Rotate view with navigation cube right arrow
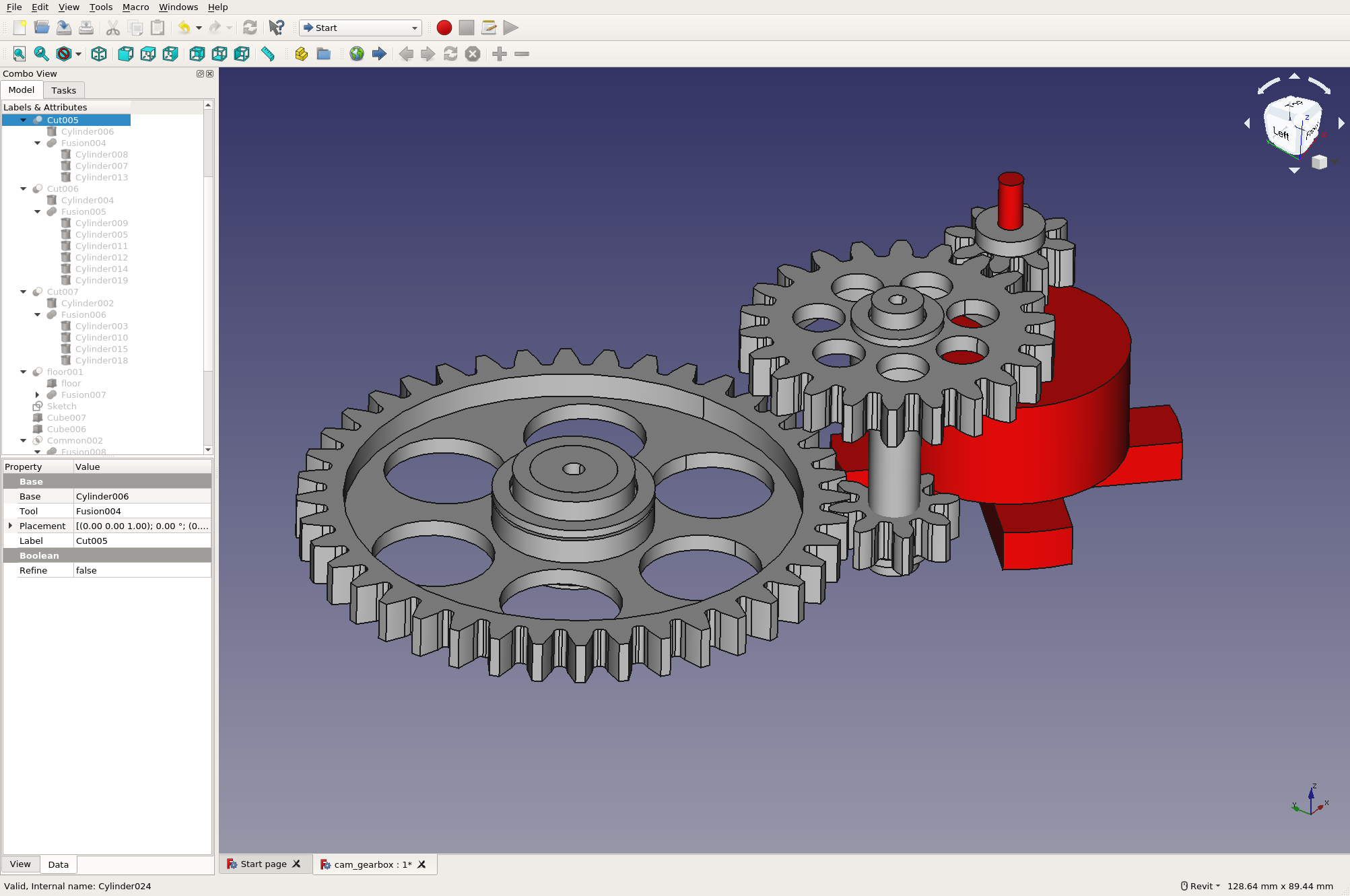Screen dimensions: 1350x896 pyautogui.click(x=1341, y=123)
